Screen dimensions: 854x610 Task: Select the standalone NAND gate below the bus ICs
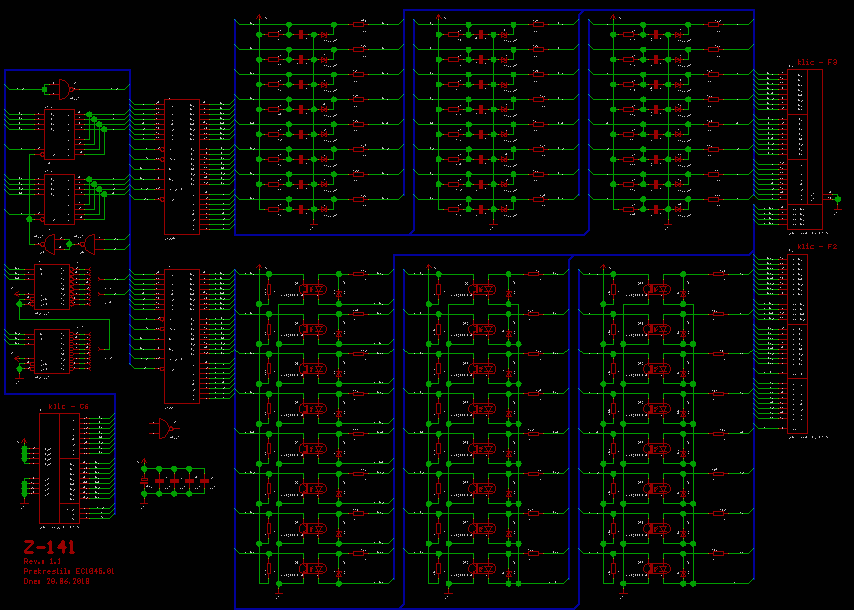pos(165,429)
